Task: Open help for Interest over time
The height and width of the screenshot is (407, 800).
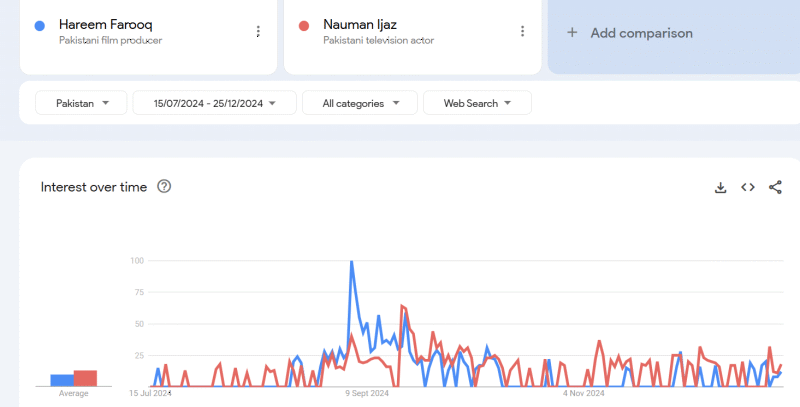Action: tap(164, 187)
